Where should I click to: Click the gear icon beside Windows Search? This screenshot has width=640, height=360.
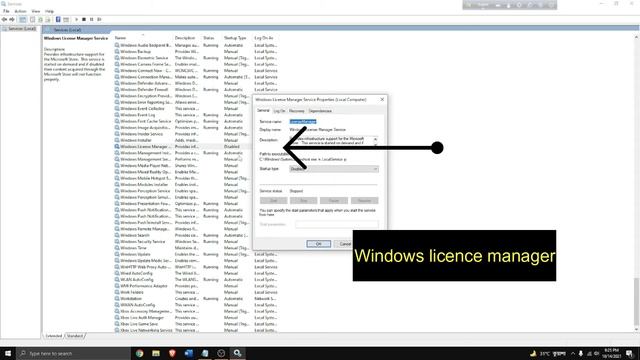[117, 235]
